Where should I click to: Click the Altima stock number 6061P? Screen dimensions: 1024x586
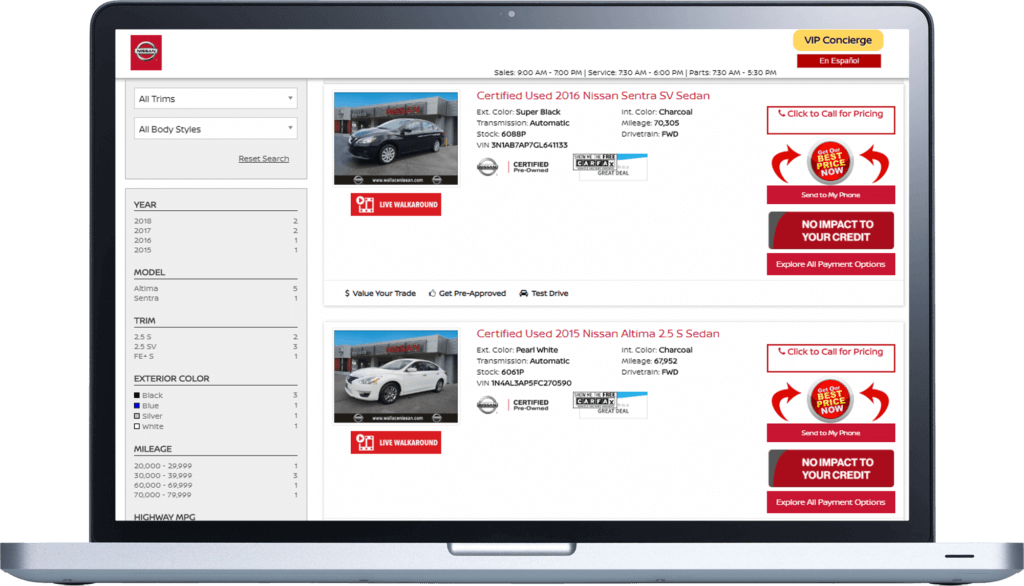[x=513, y=372]
